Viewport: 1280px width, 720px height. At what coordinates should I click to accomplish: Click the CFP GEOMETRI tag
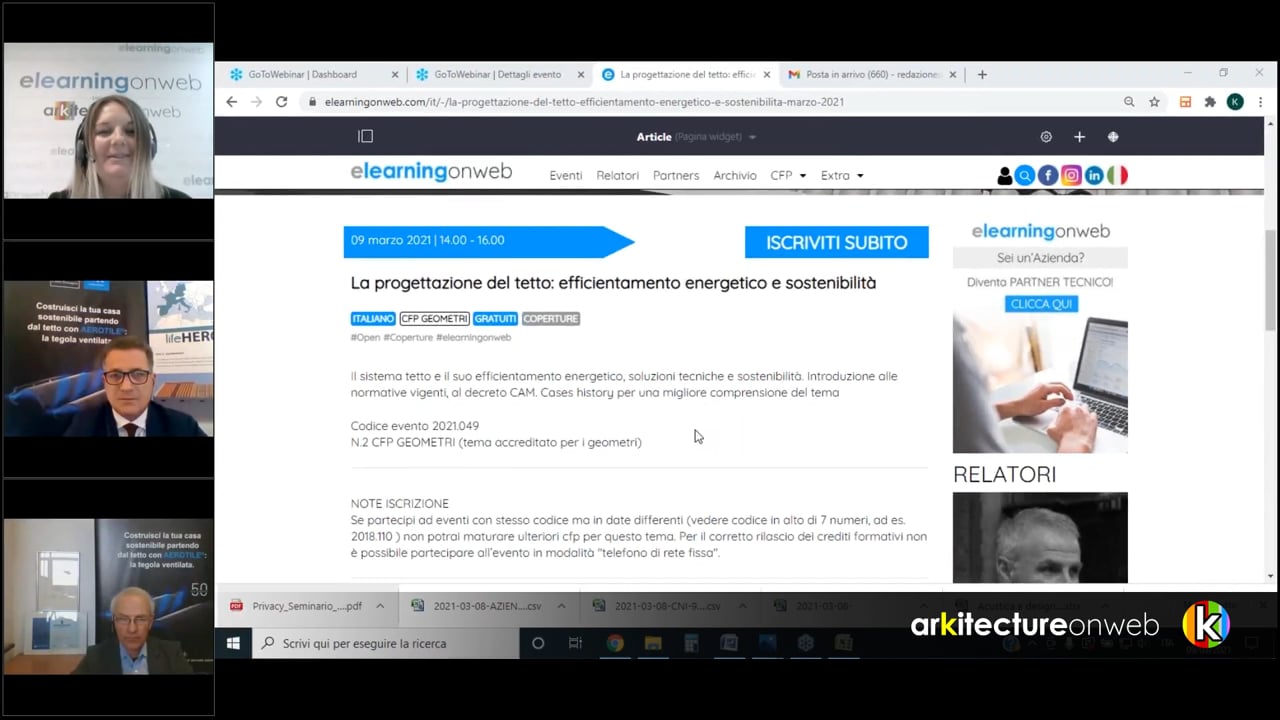(x=435, y=318)
